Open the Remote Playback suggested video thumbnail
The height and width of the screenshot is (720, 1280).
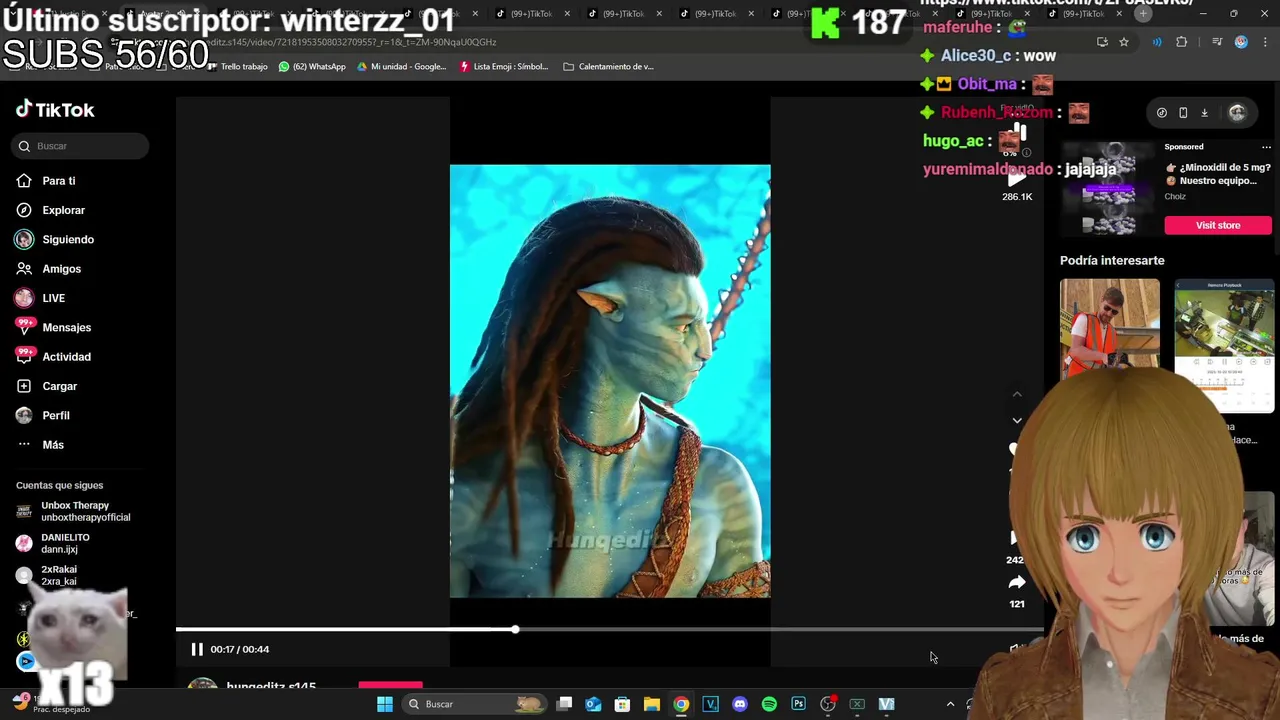pos(1225,345)
